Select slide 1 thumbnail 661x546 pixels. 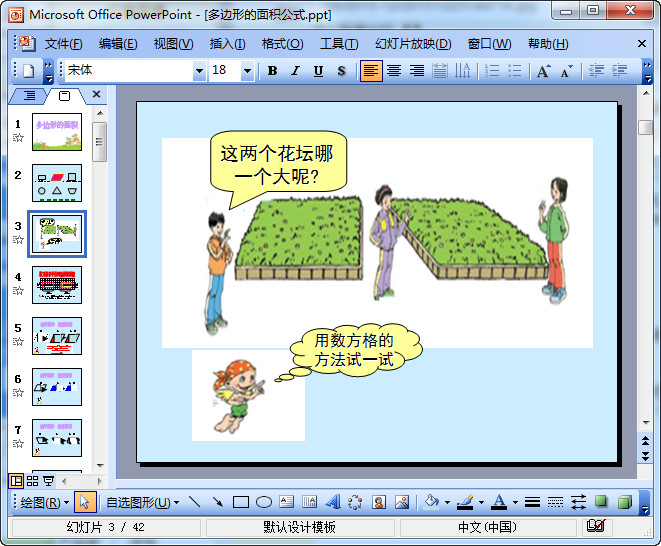click(x=57, y=132)
